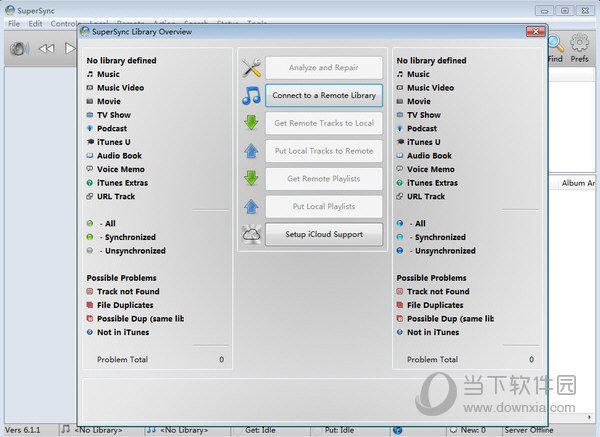Click Music Video icon in left library panel
Viewport: 600px width, 437px height.
click(x=90, y=88)
